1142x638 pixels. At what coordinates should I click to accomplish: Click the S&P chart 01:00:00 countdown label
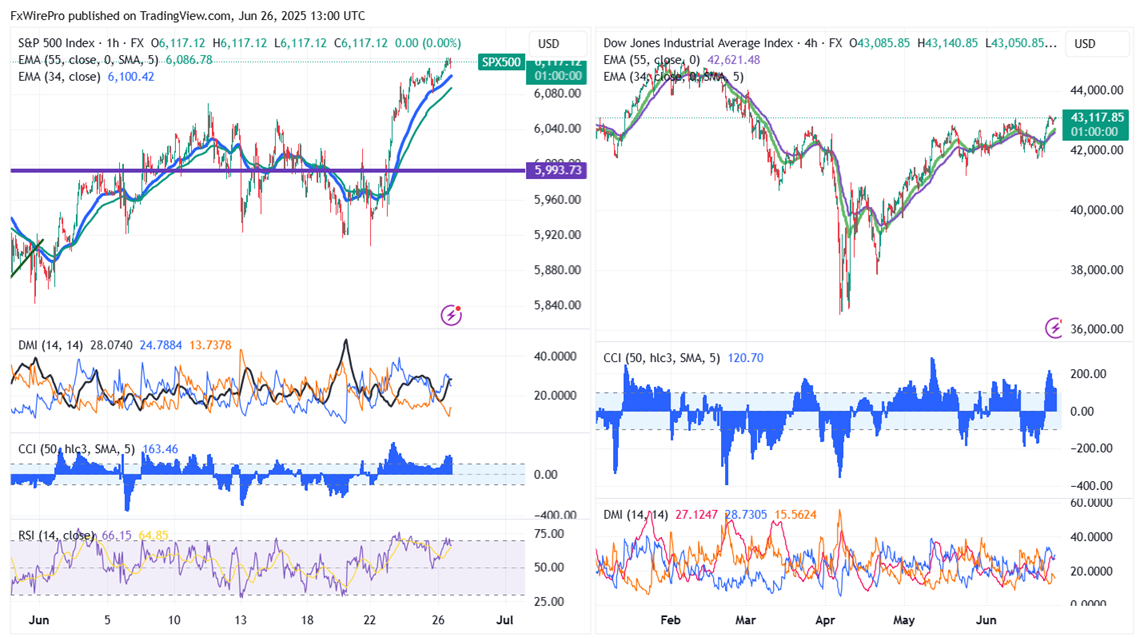[558, 76]
